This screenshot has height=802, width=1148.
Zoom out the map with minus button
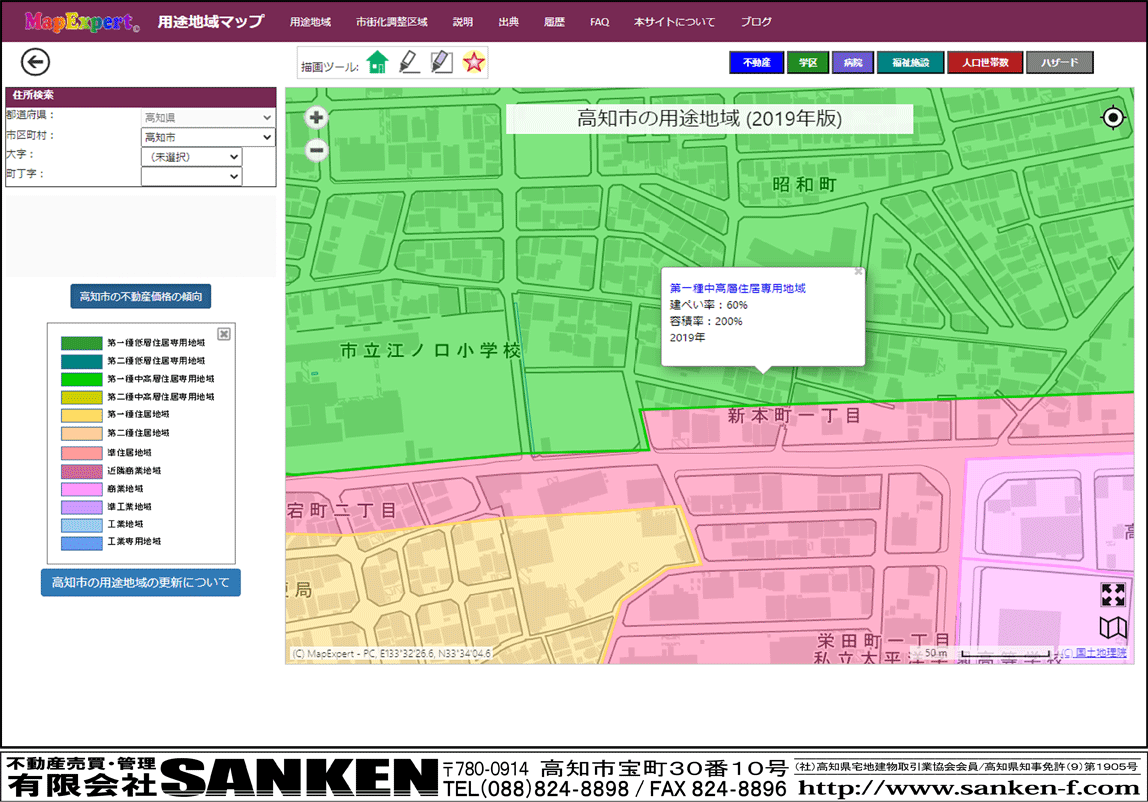[317, 151]
